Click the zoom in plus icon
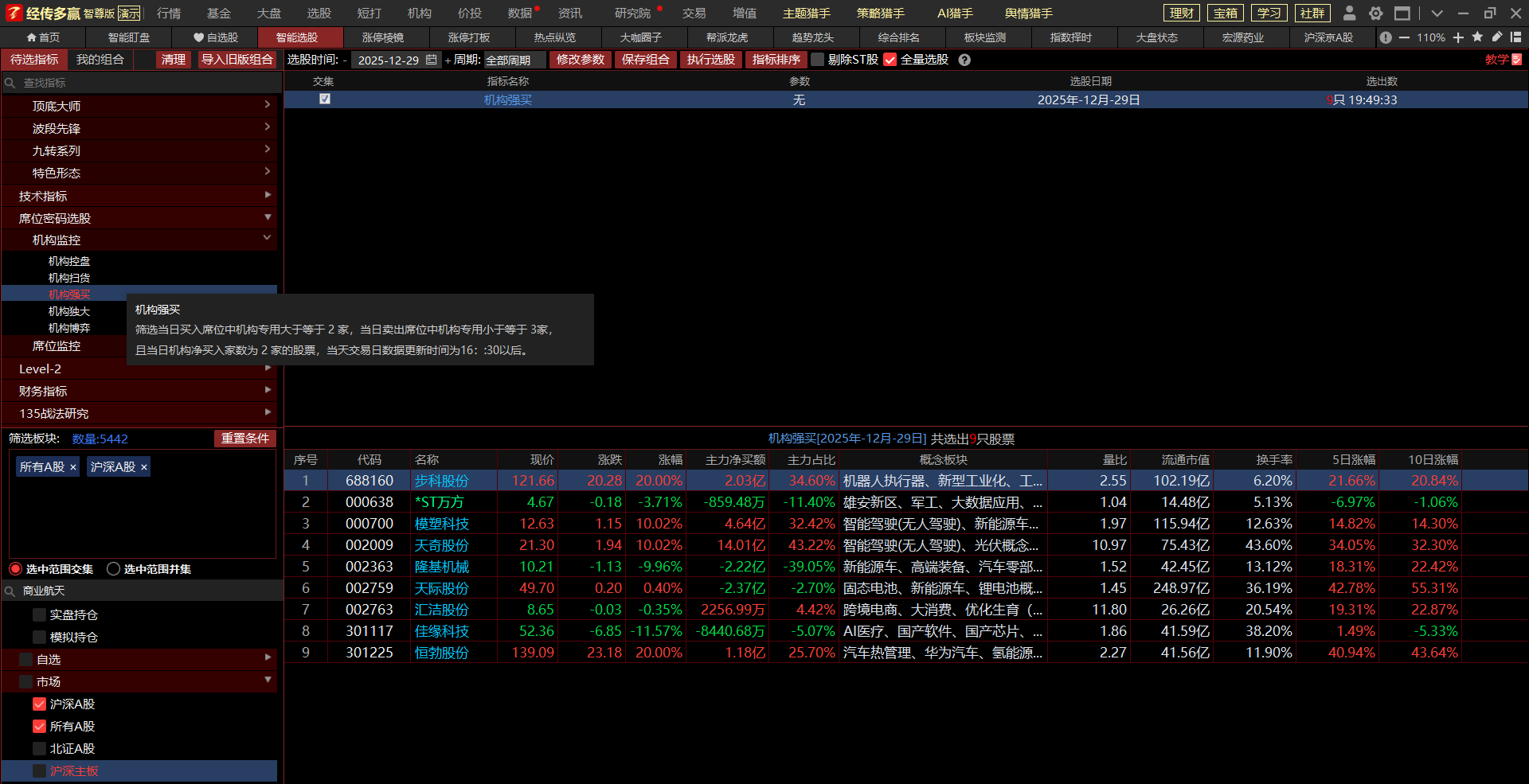Screen dimensions: 1529x784 (x=1458, y=37)
